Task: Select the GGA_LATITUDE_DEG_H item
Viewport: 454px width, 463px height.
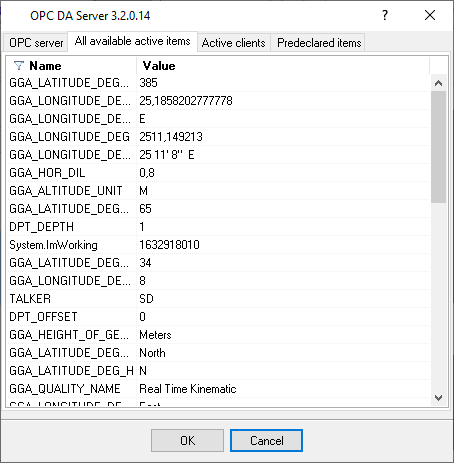Action: [x=71, y=371]
